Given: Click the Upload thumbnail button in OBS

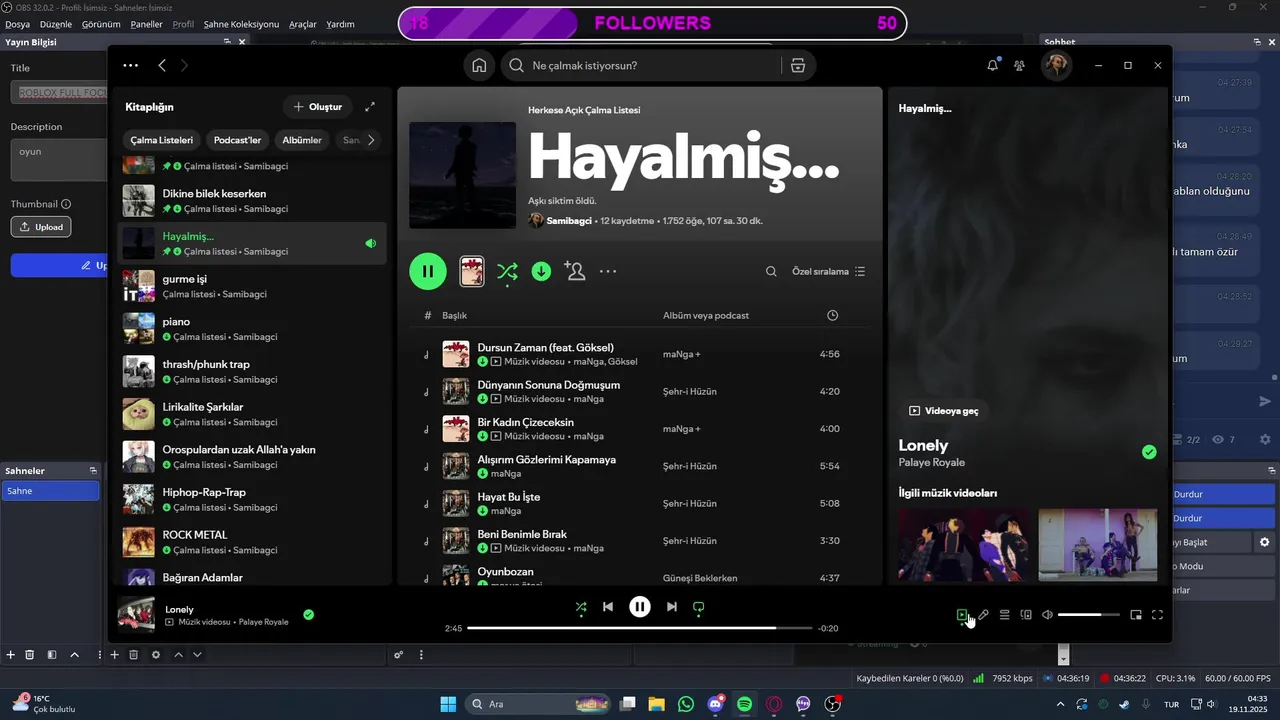Looking at the screenshot, I should [x=41, y=227].
